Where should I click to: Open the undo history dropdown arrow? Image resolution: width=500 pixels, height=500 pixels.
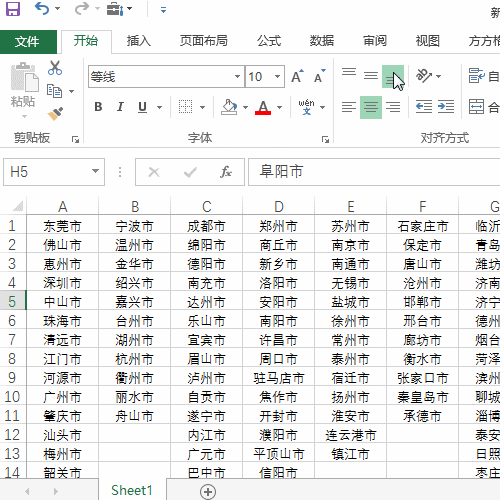click(x=57, y=9)
